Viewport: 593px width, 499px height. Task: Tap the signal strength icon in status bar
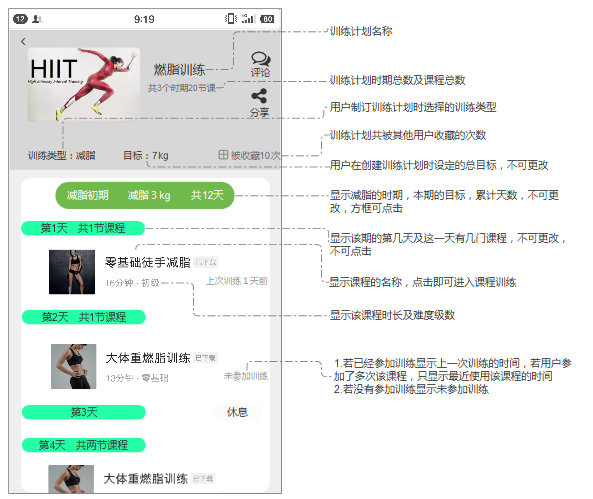click(248, 18)
